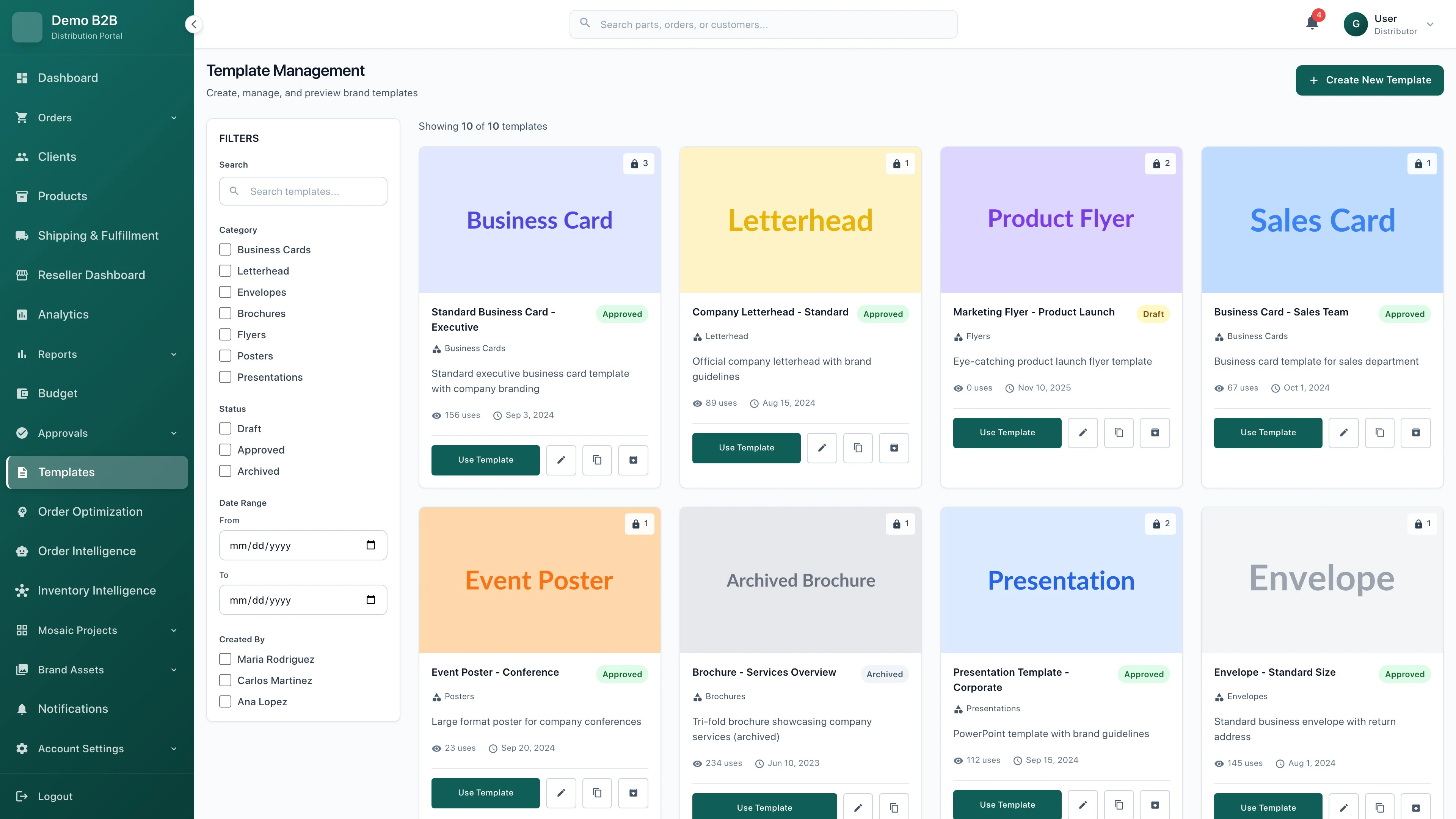Enable the Maria Rodriguez created-by filter
Image resolution: width=1456 pixels, height=819 pixels.
(x=226, y=659)
